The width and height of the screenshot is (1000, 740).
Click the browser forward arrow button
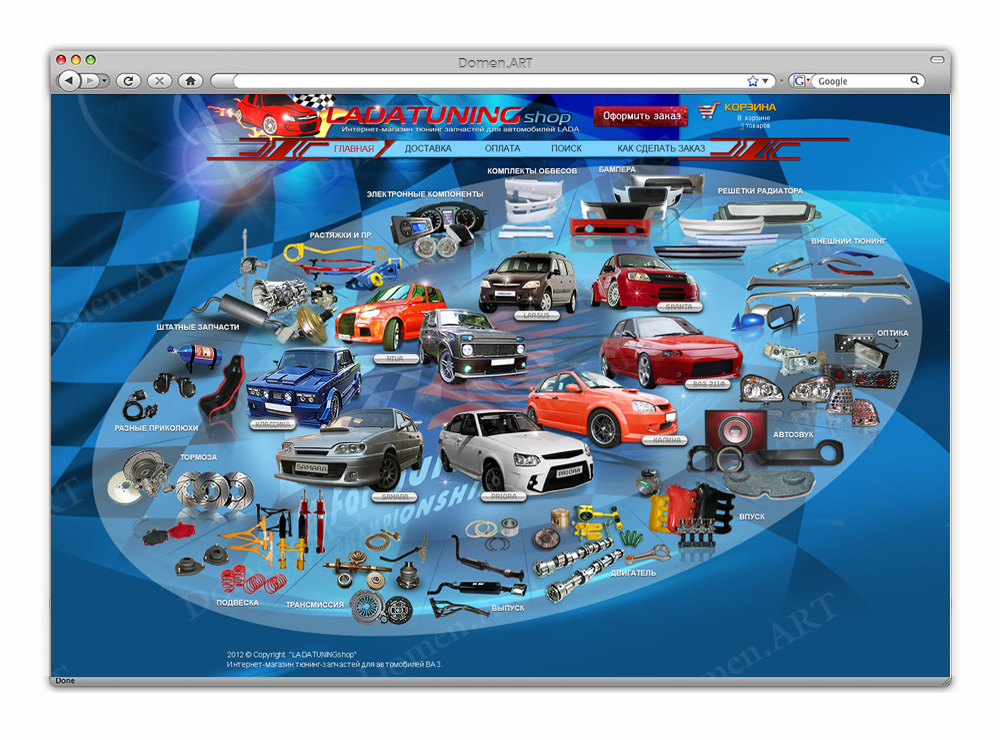(x=90, y=80)
